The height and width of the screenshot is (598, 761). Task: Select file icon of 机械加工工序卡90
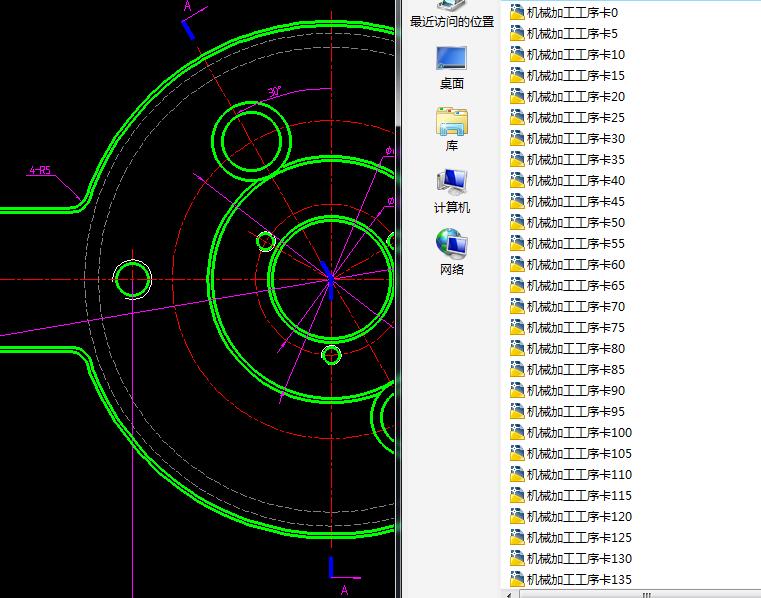(517, 390)
